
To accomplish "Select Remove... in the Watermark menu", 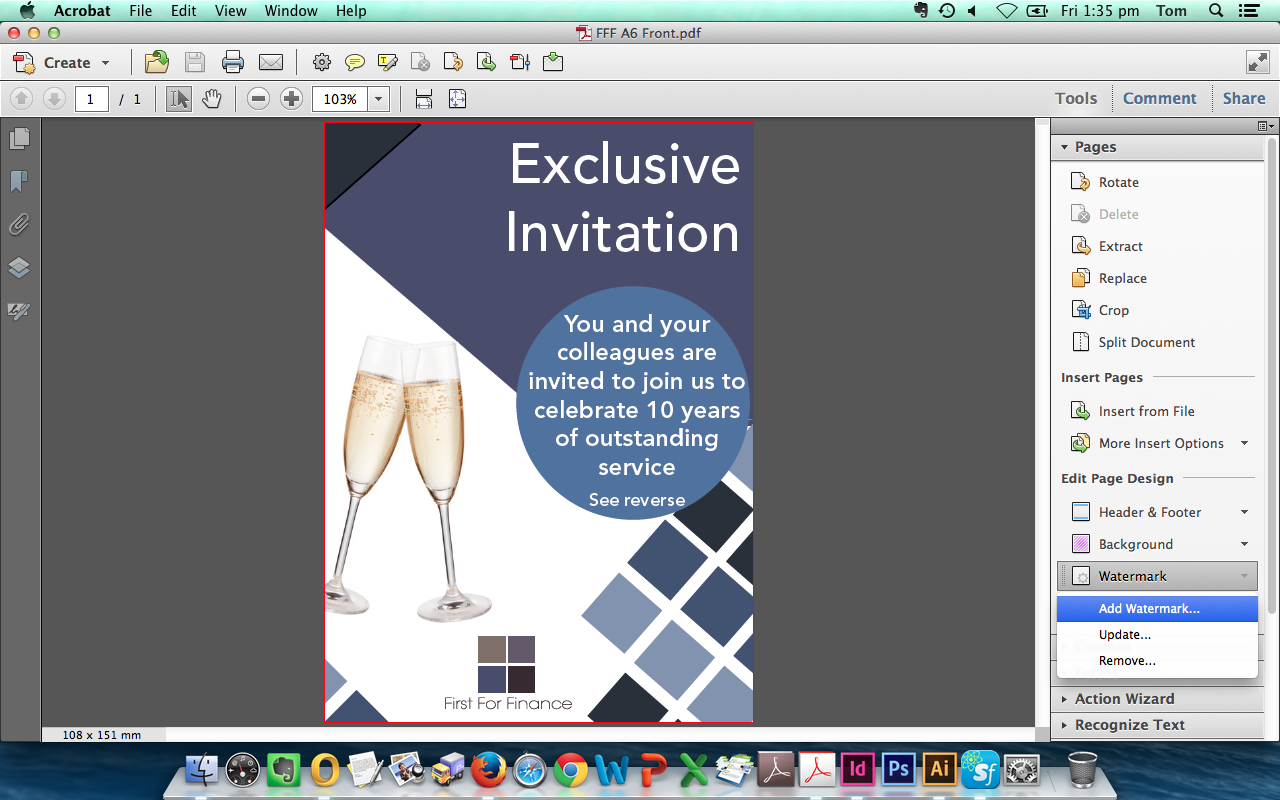I will (x=1127, y=661).
